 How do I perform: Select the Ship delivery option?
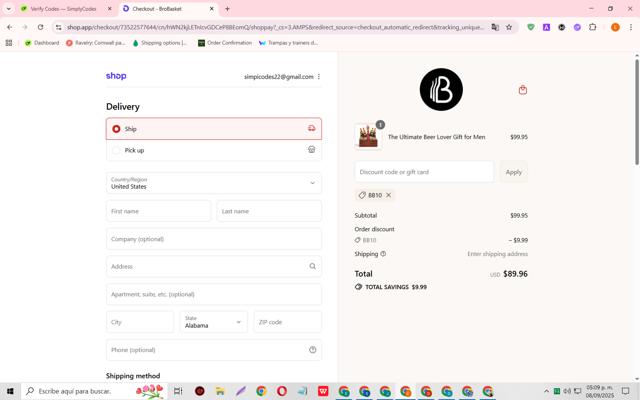tap(213, 129)
